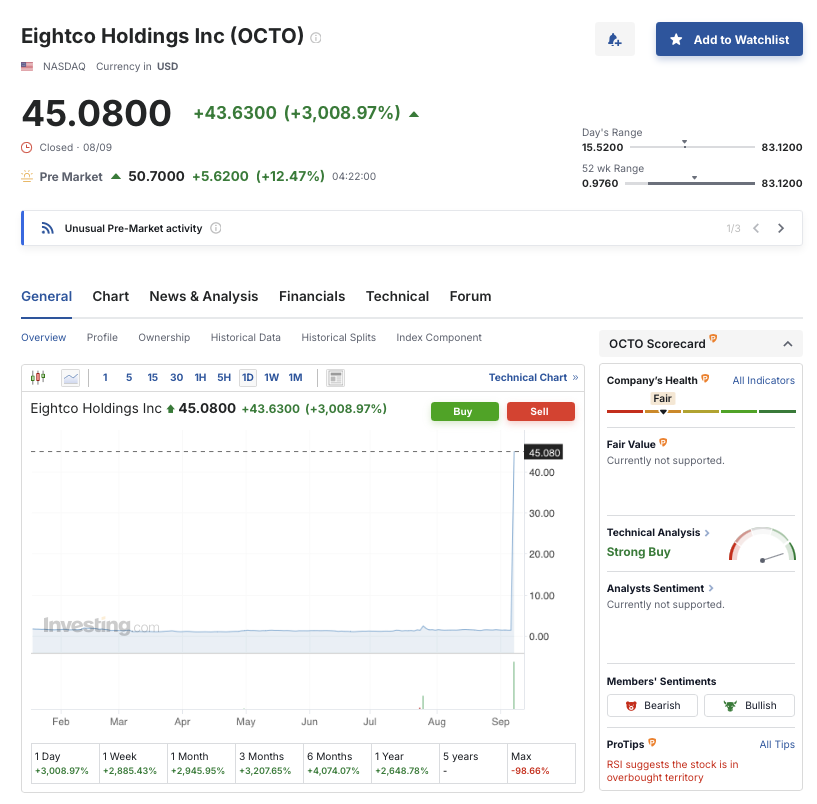This screenshot has width=817, height=804.
Task: Click the news overlay icon in chart toolbar
Action: [336, 378]
